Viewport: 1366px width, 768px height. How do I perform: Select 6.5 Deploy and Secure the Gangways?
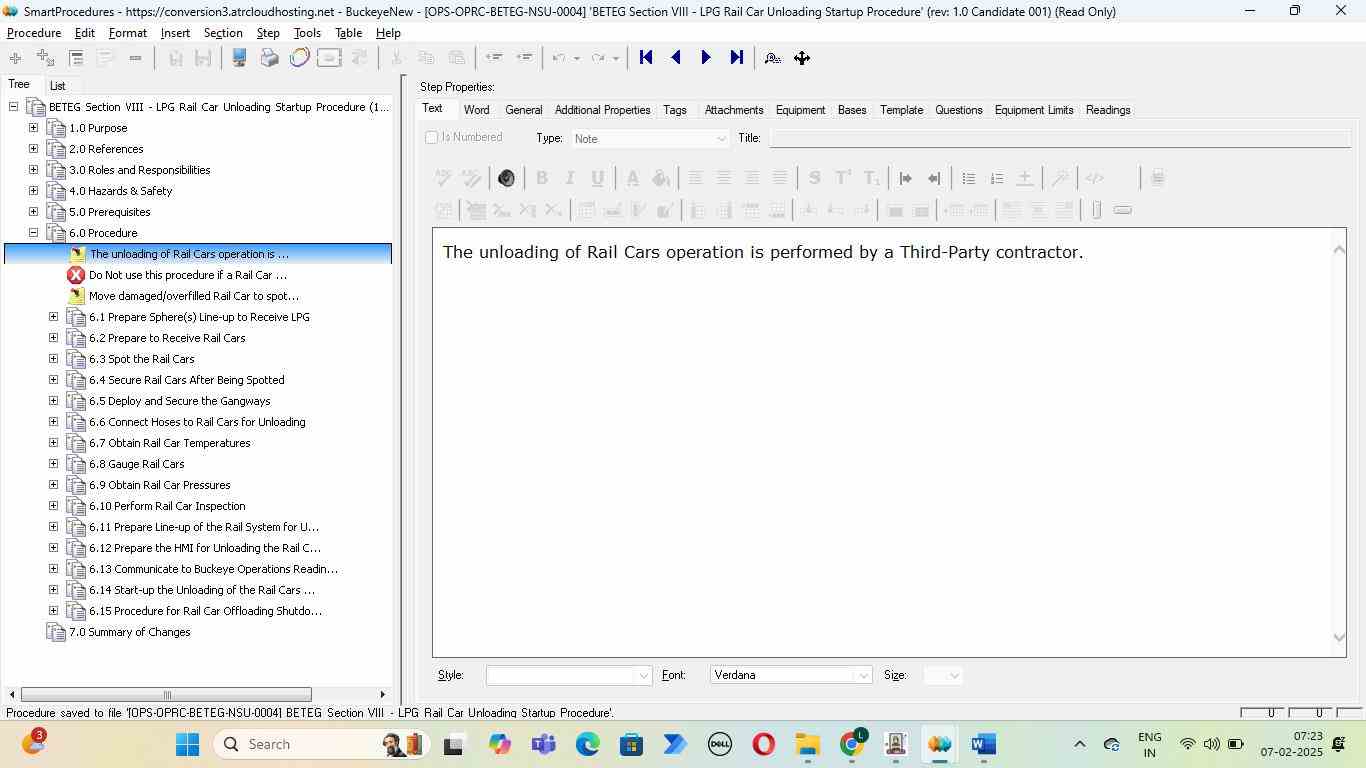point(179,401)
